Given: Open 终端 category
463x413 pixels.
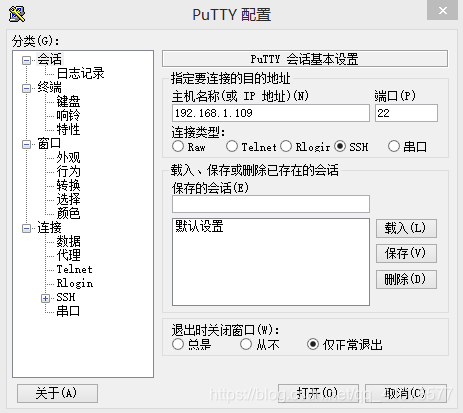Looking at the screenshot, I should pos(49,87).
